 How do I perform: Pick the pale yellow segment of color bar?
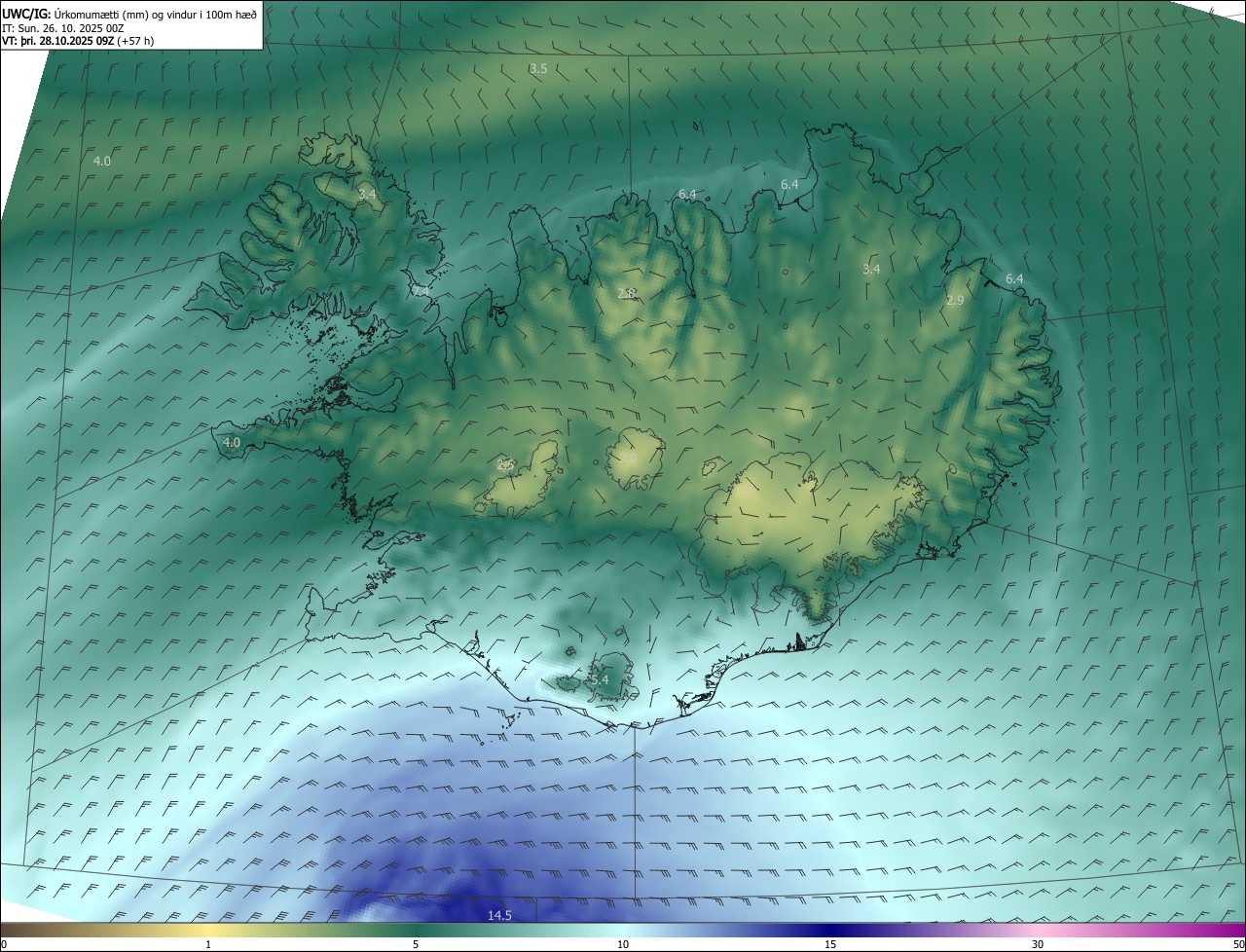click(209, 930)
